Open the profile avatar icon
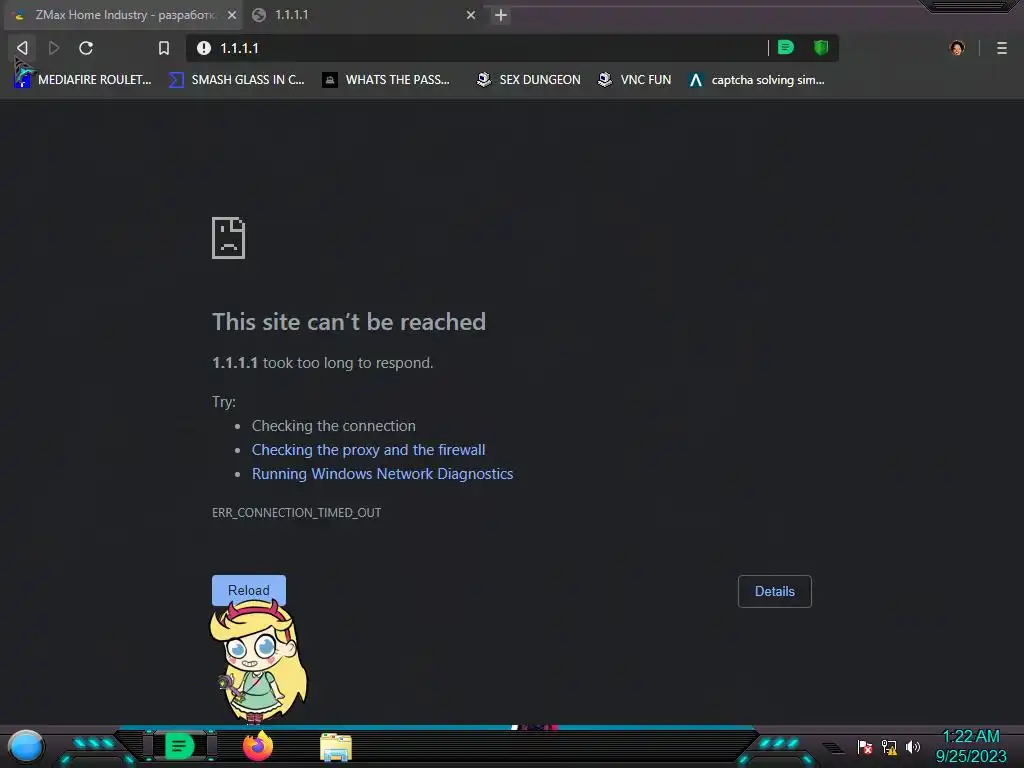The height and width of the screenshot is (768, 1024). (957, 48)
